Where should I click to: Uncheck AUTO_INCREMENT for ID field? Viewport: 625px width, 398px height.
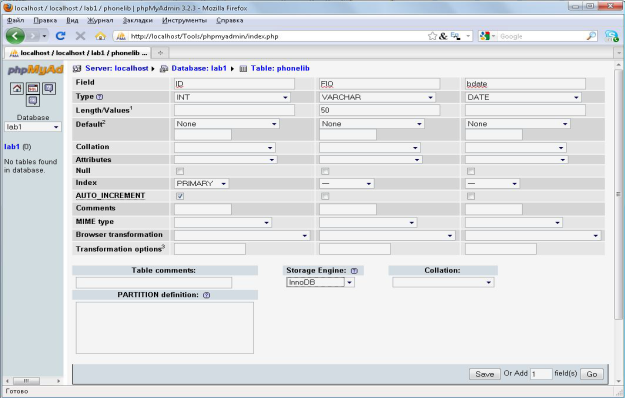pos(180,196)
